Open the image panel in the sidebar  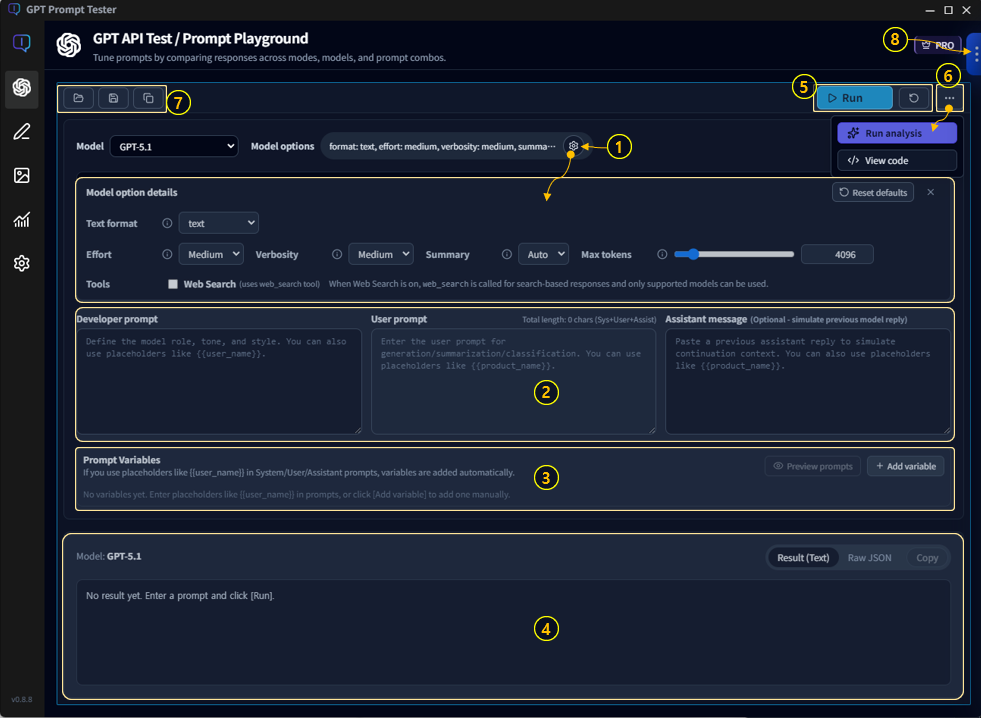[21, 175]
